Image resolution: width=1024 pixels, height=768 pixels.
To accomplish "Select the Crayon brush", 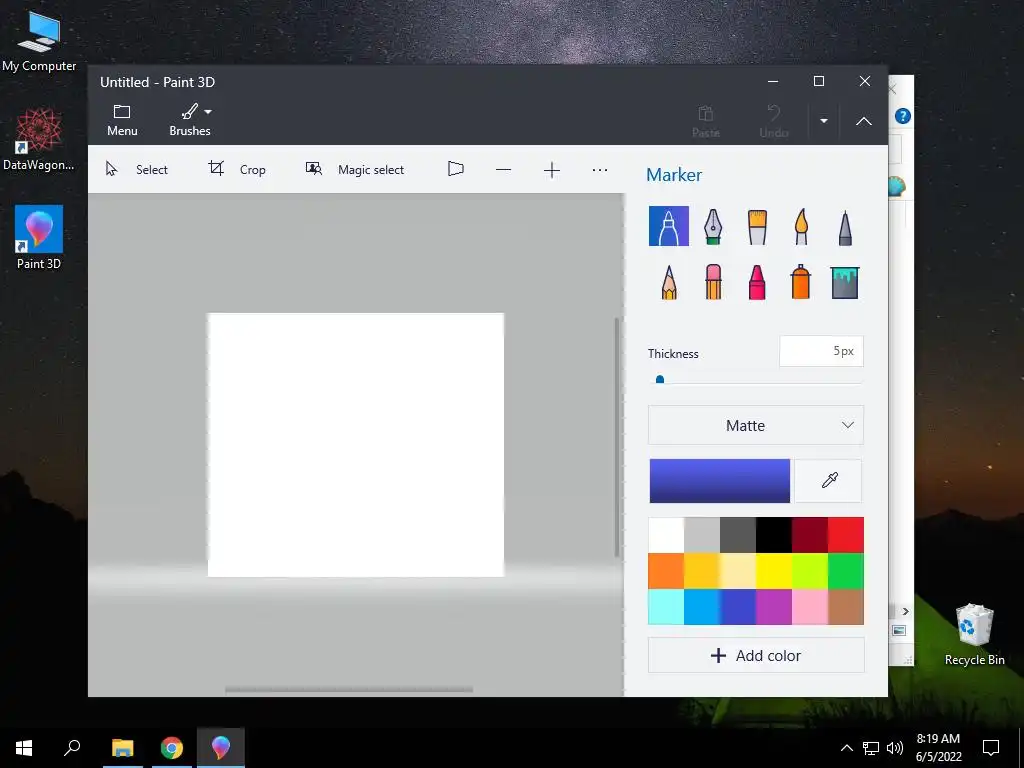I will tap(757, 282).
